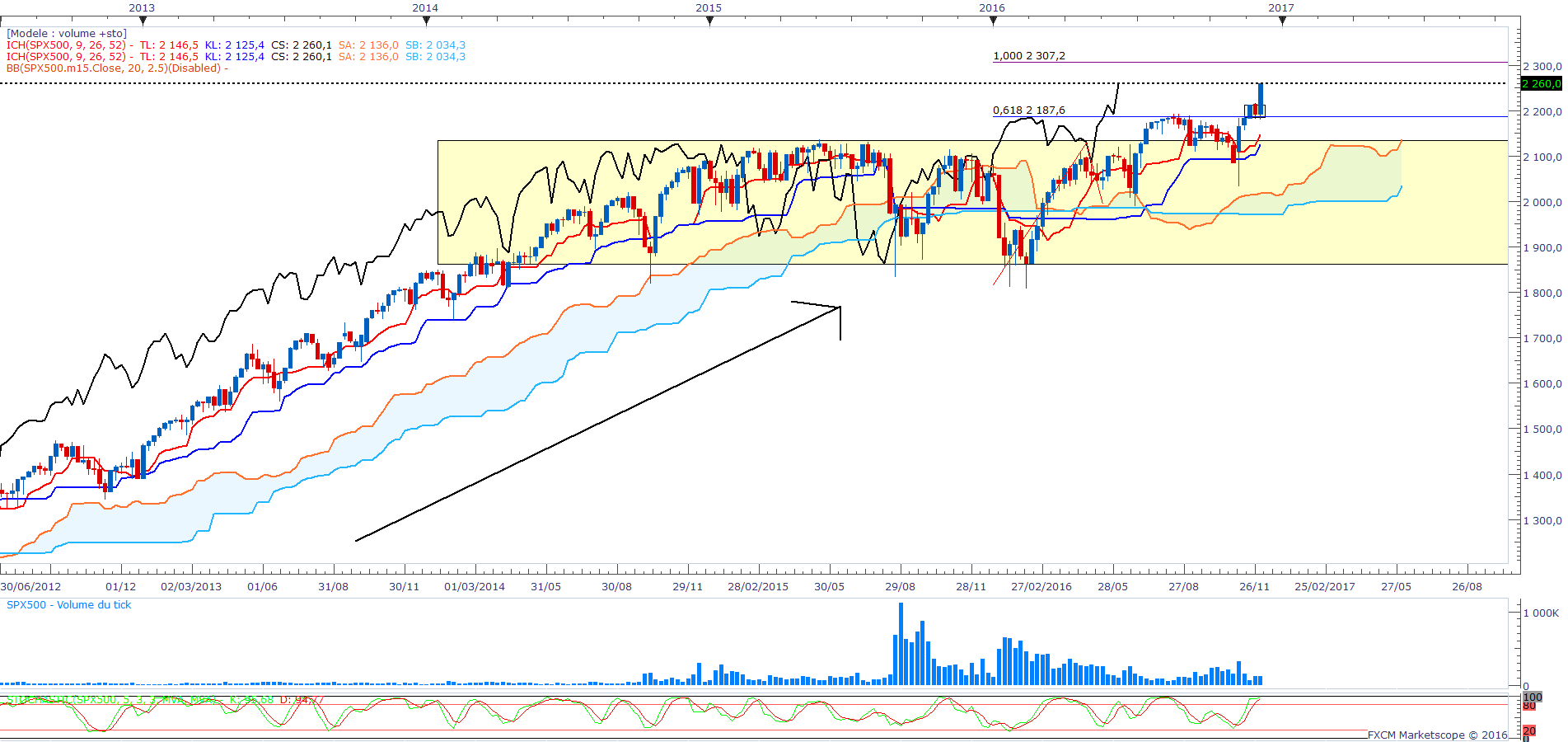This screenshot has width=1568, height=742.
Task: Click the 01/06 date axis label
Action: 263,587
